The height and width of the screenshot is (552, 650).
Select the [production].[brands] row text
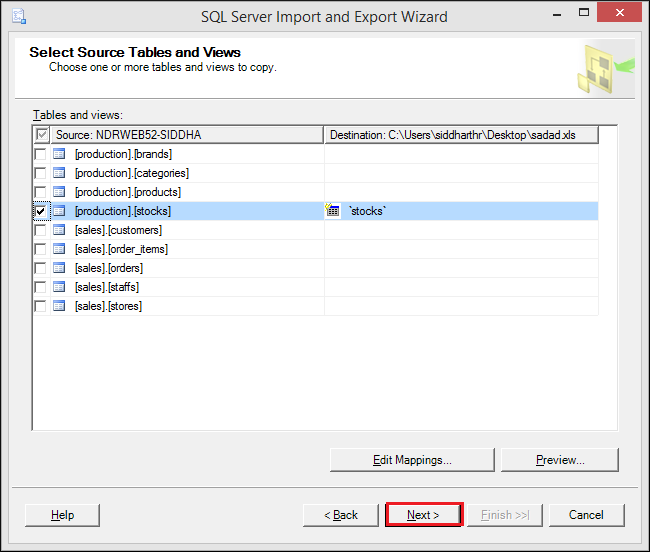(x=123, y=154)
